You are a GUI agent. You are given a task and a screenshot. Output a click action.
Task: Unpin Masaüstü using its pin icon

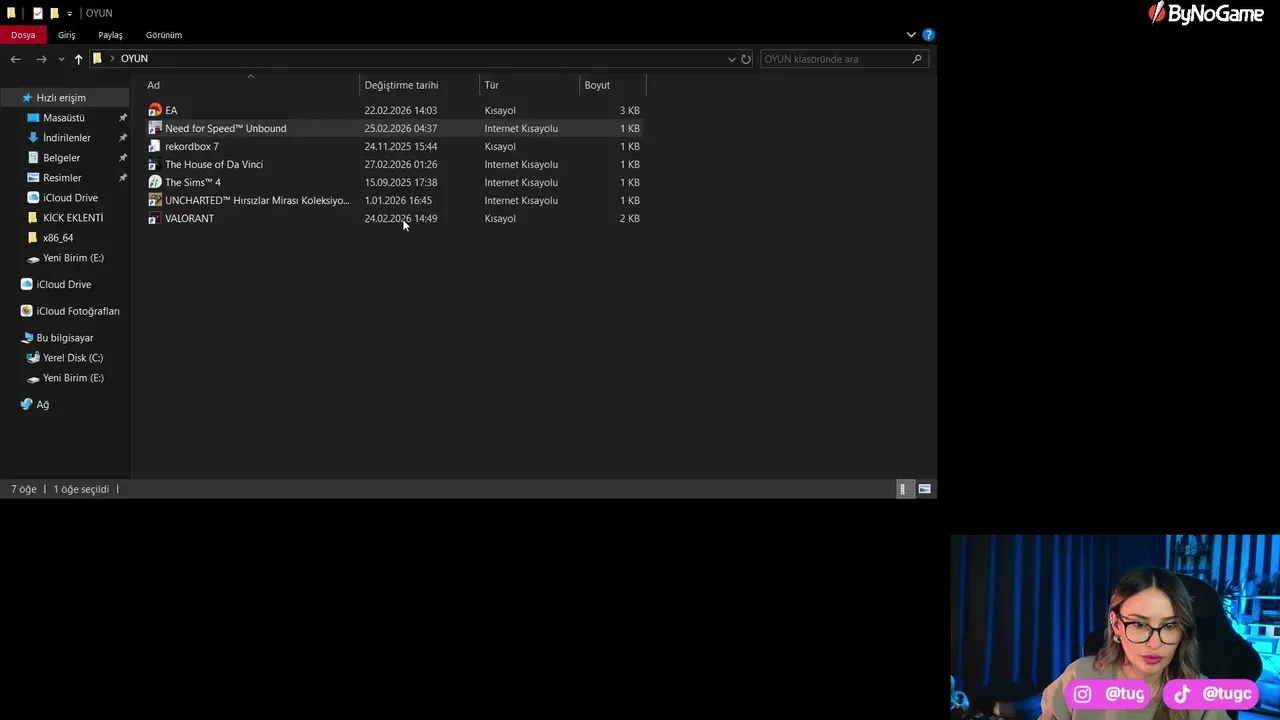pyautogui.click(x=123, y=118)
